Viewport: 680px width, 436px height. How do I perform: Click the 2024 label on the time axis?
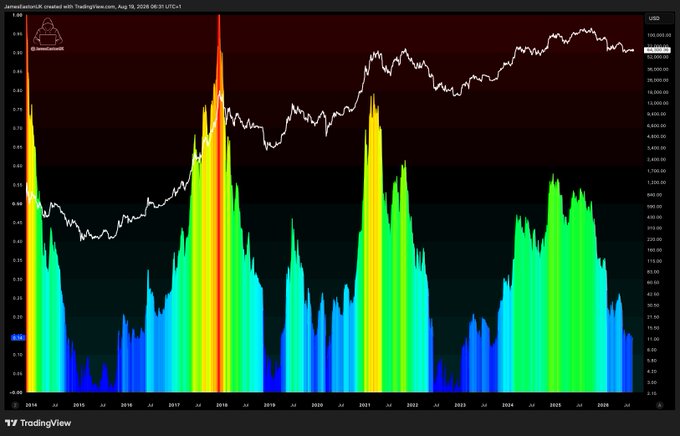(508, 405)
